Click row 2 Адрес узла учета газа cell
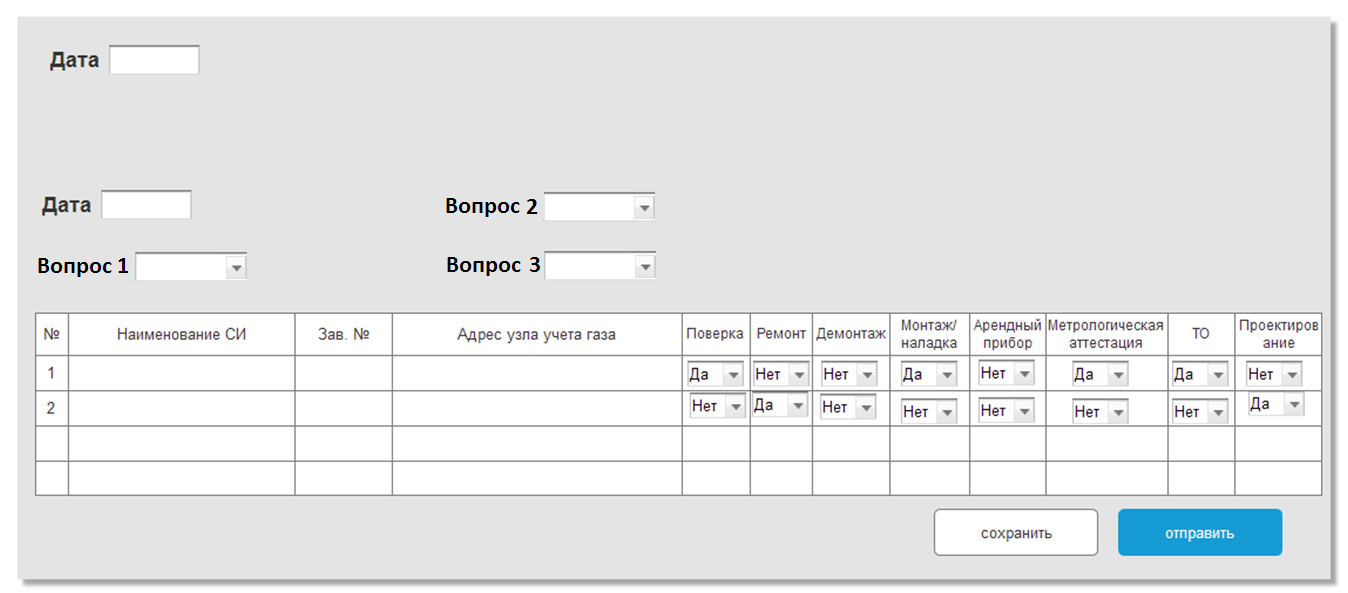Viewport: 1348px width, 593px height. click(537, 408)
